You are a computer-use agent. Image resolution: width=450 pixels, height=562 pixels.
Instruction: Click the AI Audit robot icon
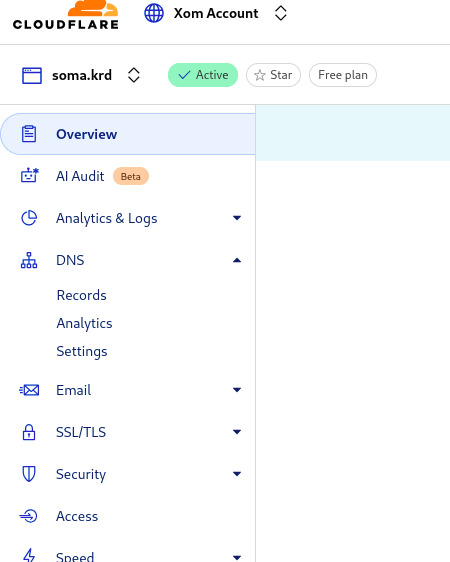point(30,176)
